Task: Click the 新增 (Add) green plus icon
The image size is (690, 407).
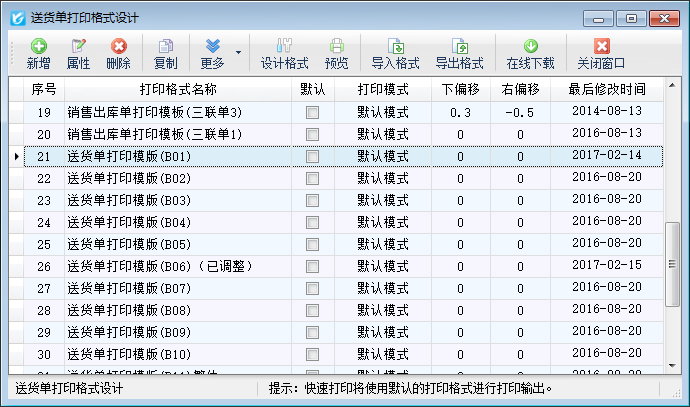Action: point(38,46)
